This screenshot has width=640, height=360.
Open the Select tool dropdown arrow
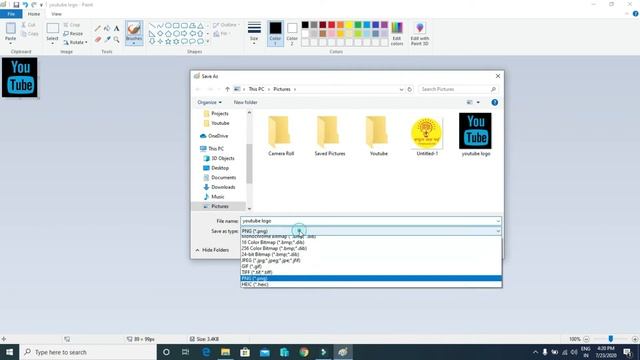pos(52,43)
